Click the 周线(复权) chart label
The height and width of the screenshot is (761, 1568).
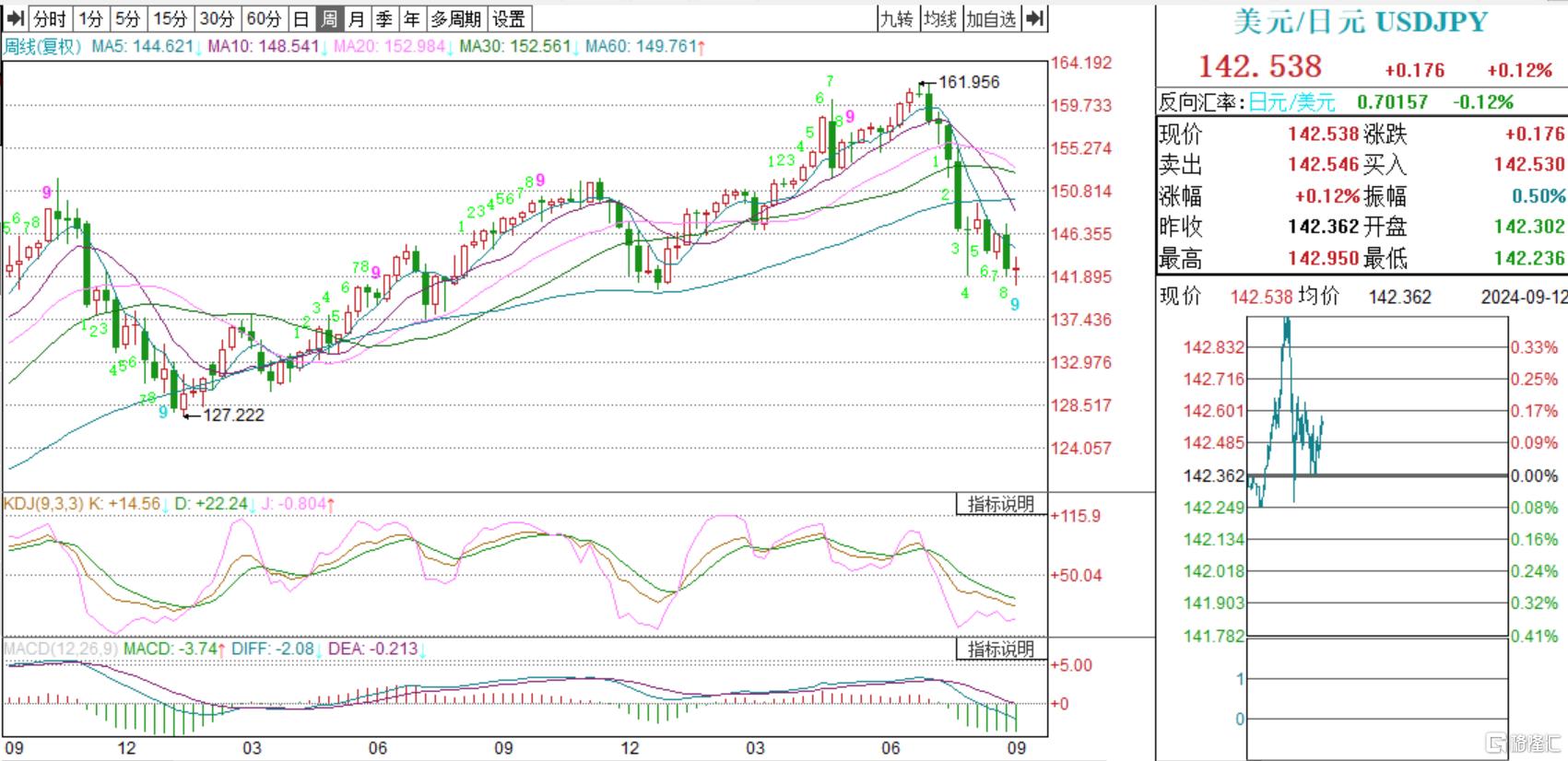[43, 46]
